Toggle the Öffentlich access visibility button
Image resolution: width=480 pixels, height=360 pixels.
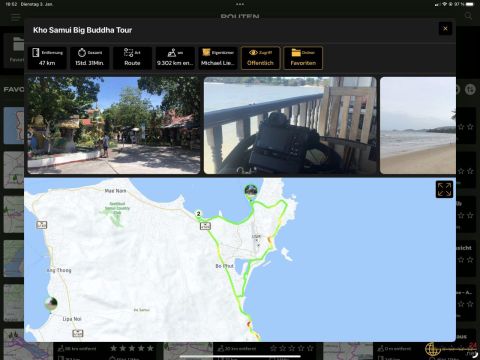pyautogui.click(x=260, y=58)
